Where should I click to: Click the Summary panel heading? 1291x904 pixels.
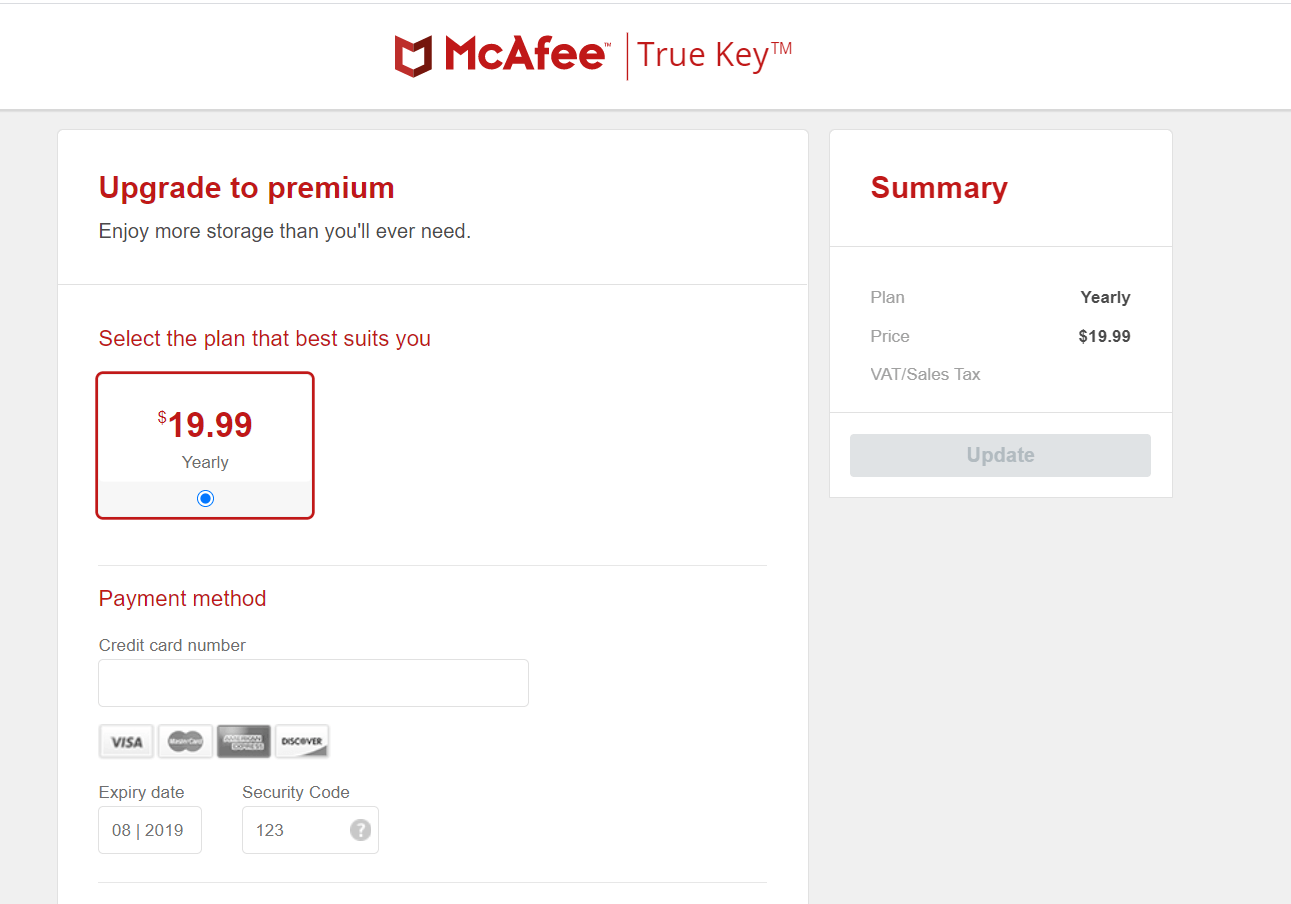click(939, 187)
